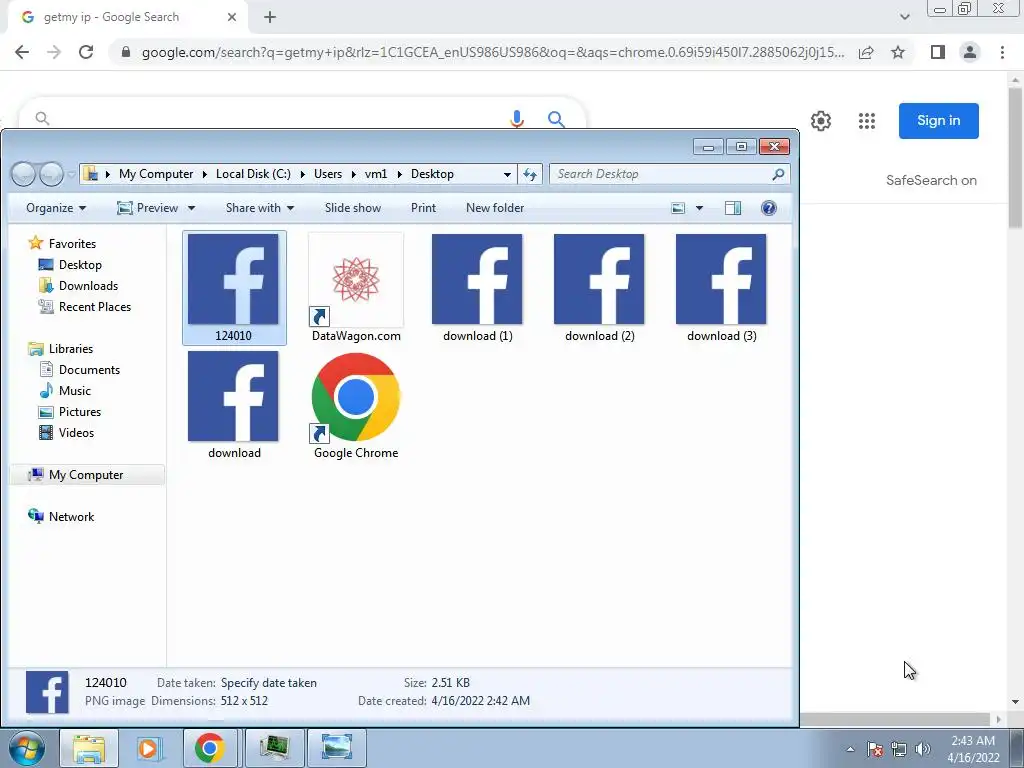Click the Print toolbar button
The image size is (1024, 768).
coord(423,208)
